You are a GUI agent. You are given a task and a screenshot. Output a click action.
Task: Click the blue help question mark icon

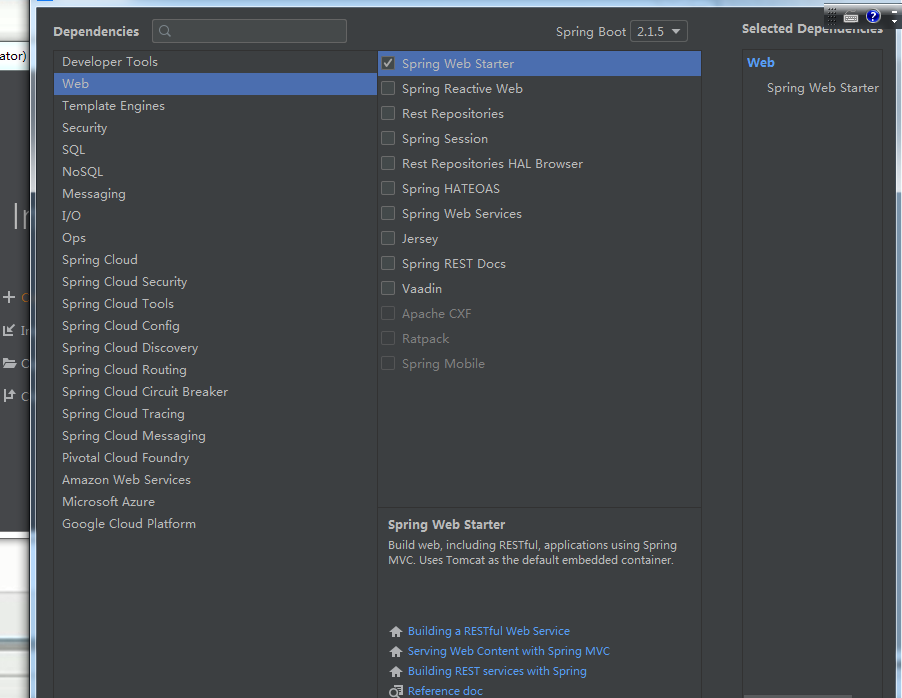tap(873, 16)
